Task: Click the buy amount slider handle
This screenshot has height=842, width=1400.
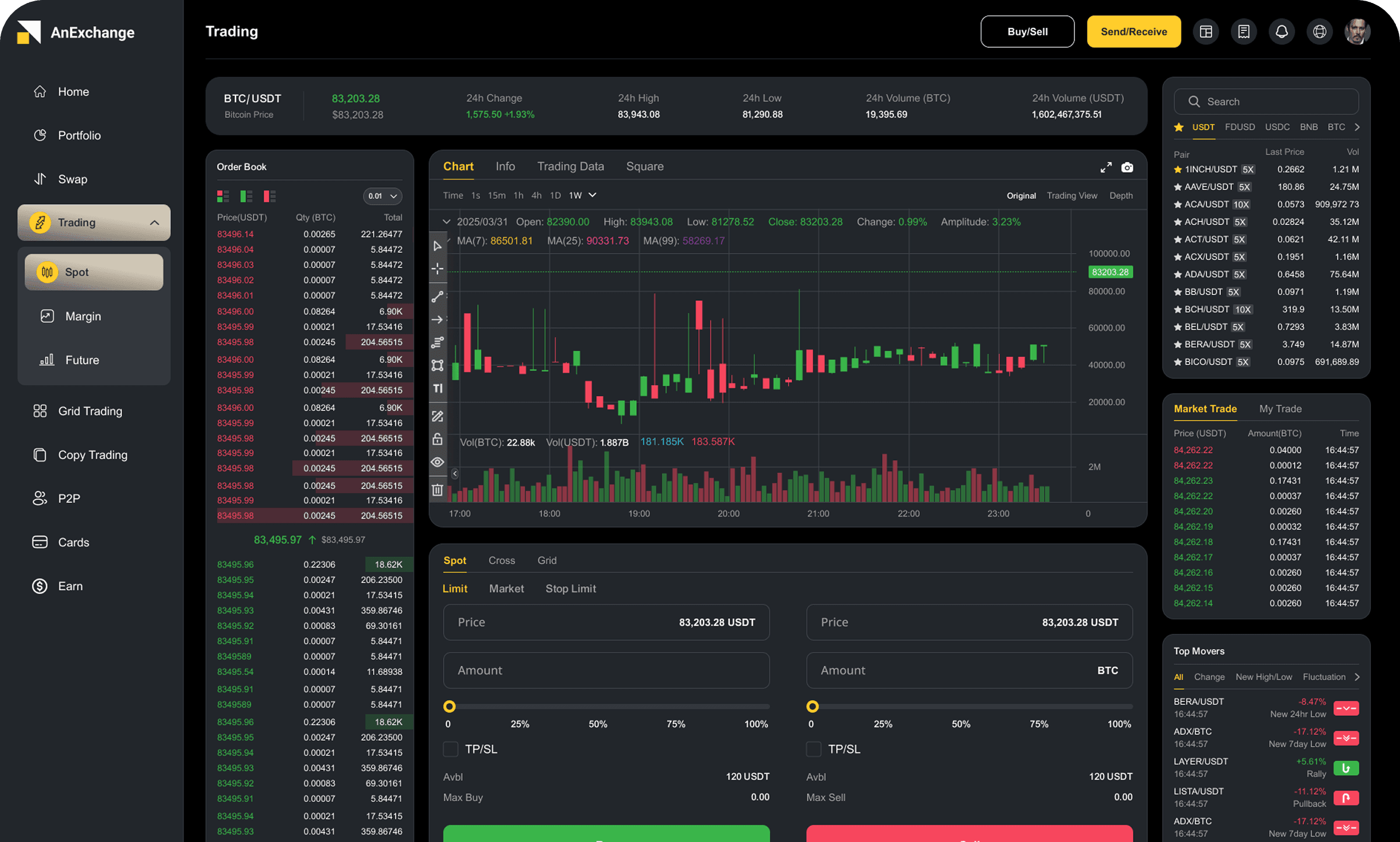Action: pyautogui.click(x=449, y=707)
